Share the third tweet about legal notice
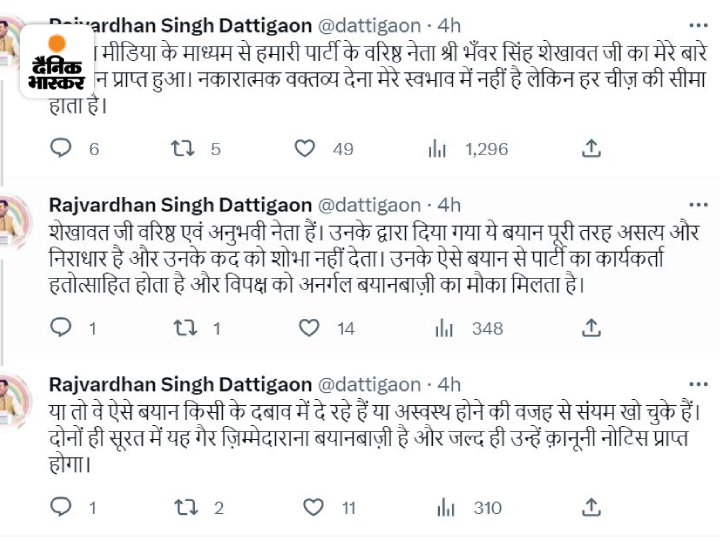Viewport: 720px width, 548px height. [591, 508]
